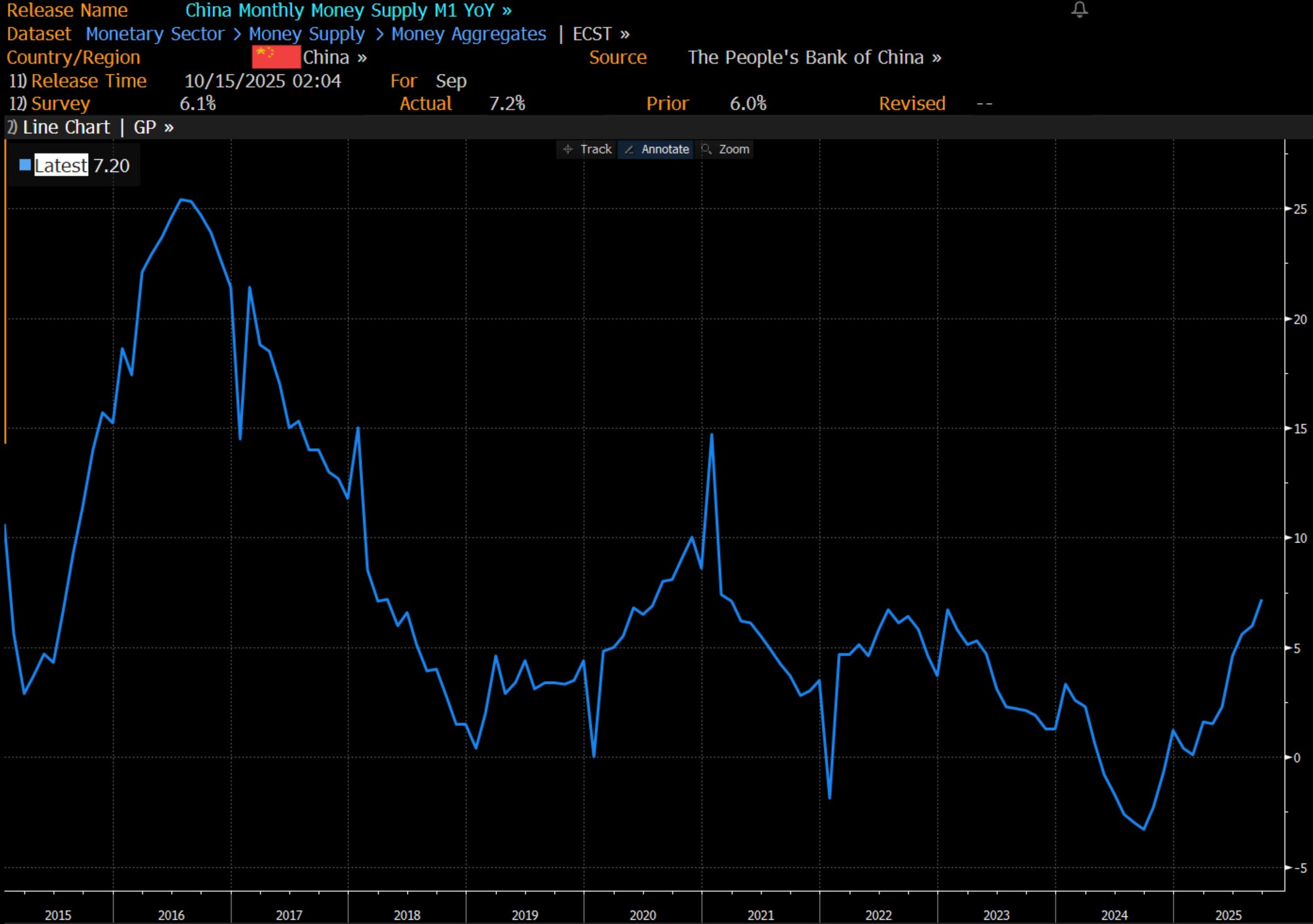
Task: Click the chart line's latest 2025 endpoint
Action: (1261, 601)
